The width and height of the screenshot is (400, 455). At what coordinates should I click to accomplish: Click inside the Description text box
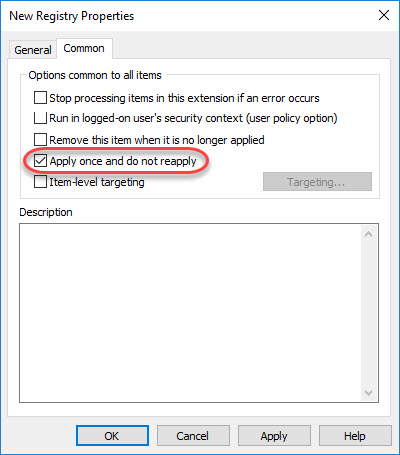click(x=190, y=313)
